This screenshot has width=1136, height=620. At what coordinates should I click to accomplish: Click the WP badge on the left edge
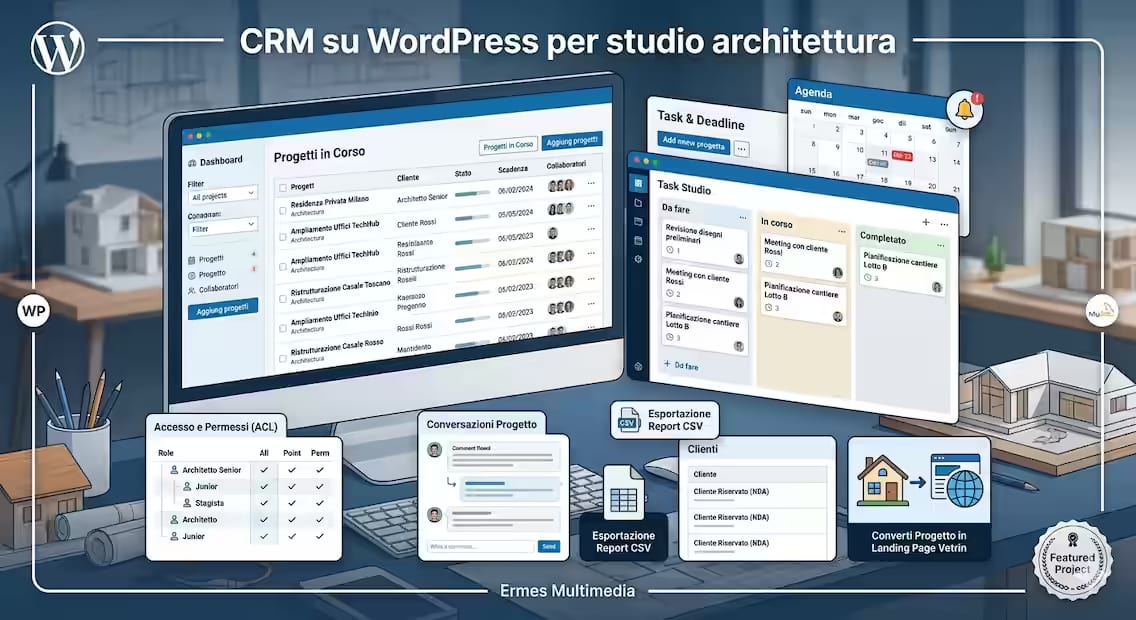pos(34,311)
